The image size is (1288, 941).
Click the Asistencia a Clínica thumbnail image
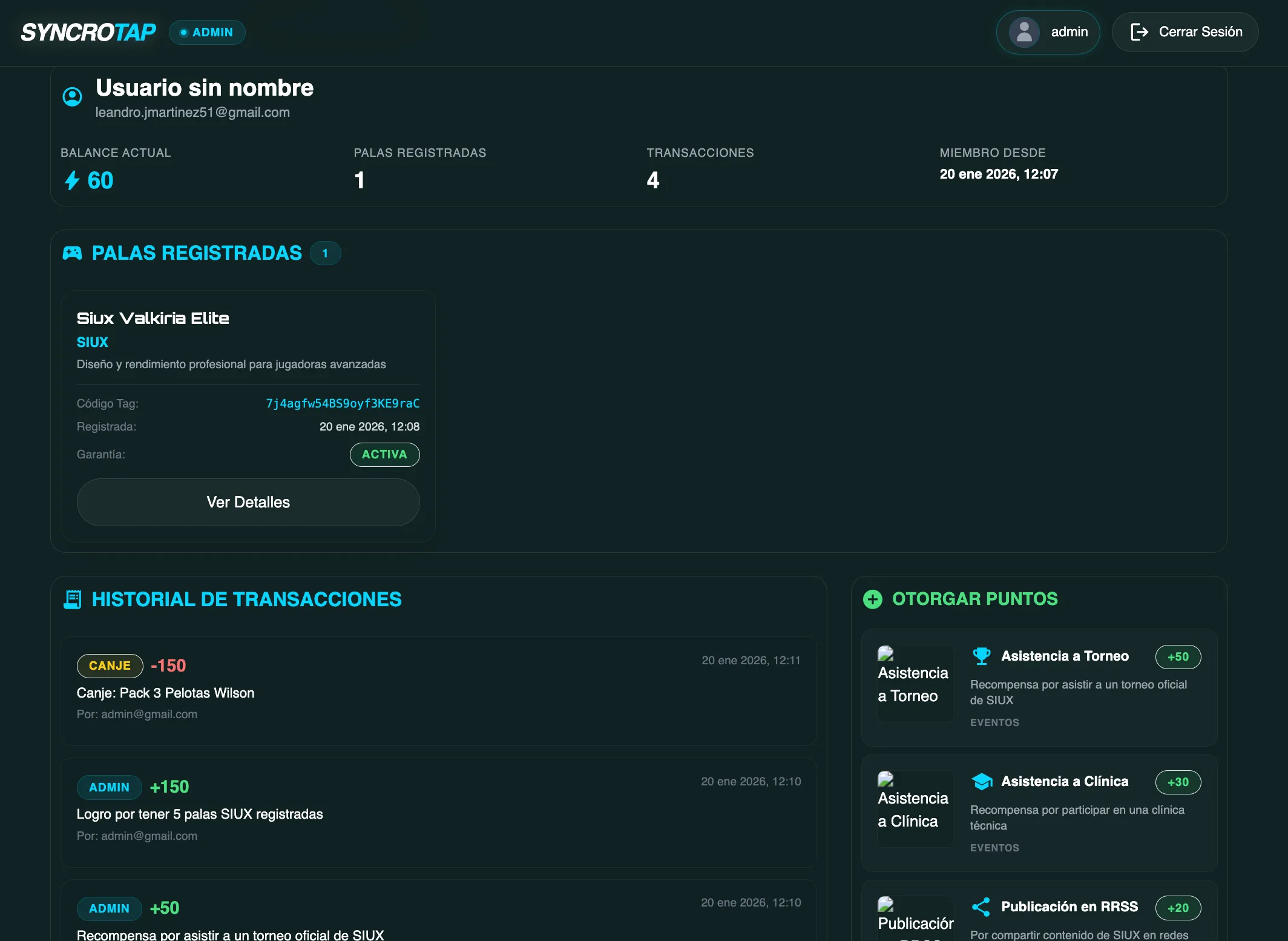click(915, 808)
